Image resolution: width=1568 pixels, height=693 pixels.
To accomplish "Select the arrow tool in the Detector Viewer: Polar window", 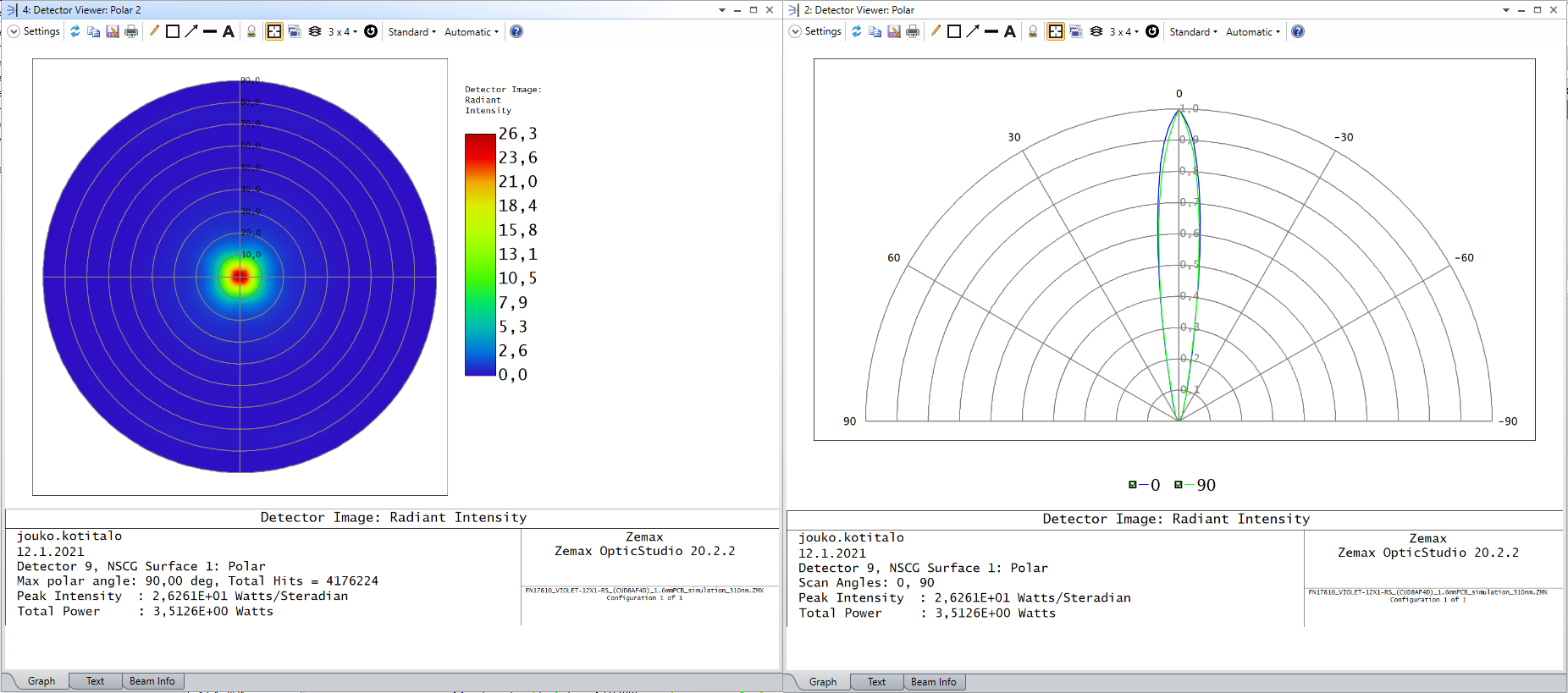I will [973, 31].
